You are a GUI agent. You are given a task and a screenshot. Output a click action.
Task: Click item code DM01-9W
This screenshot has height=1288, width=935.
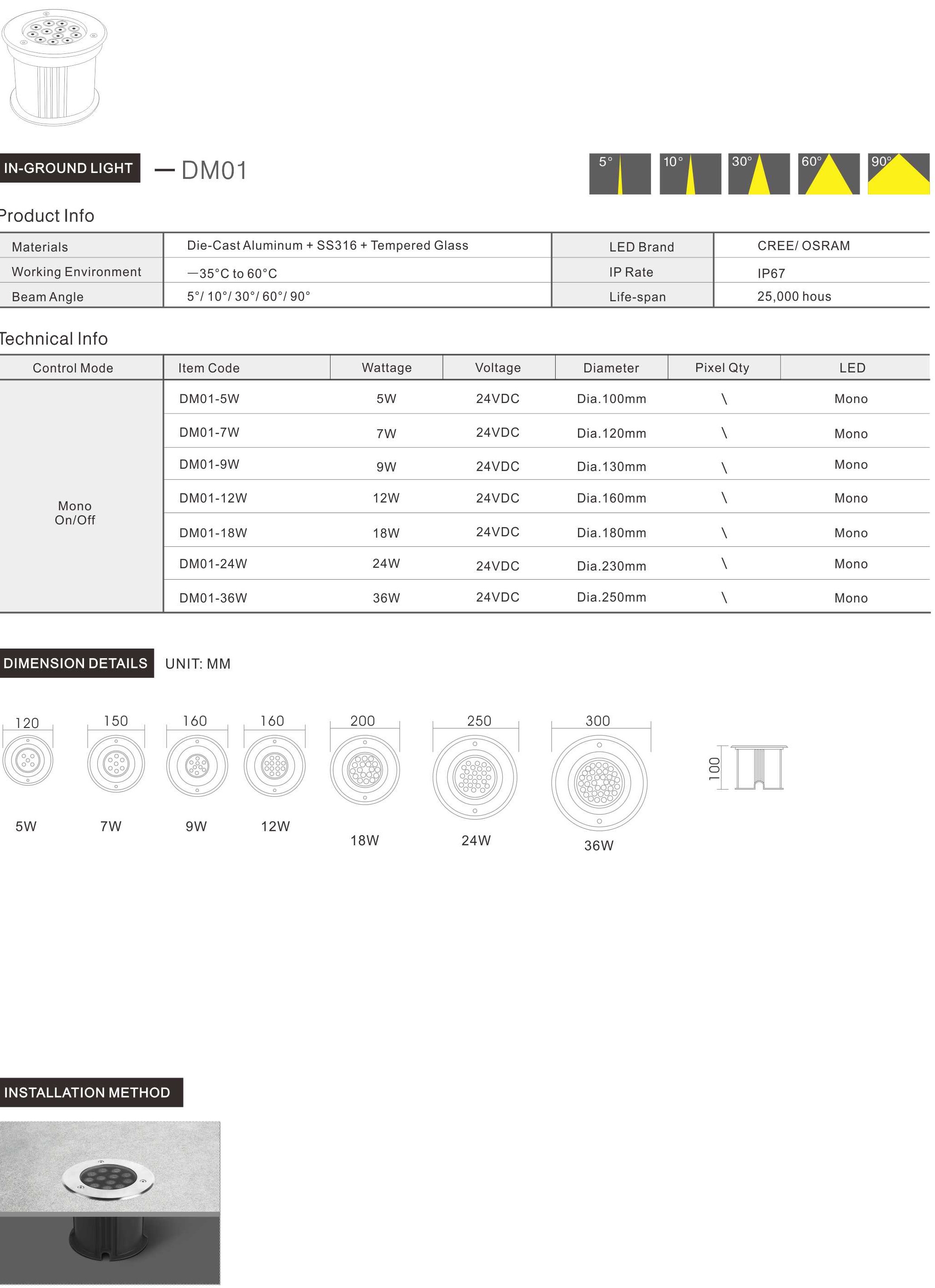click(x=210, y=464)
